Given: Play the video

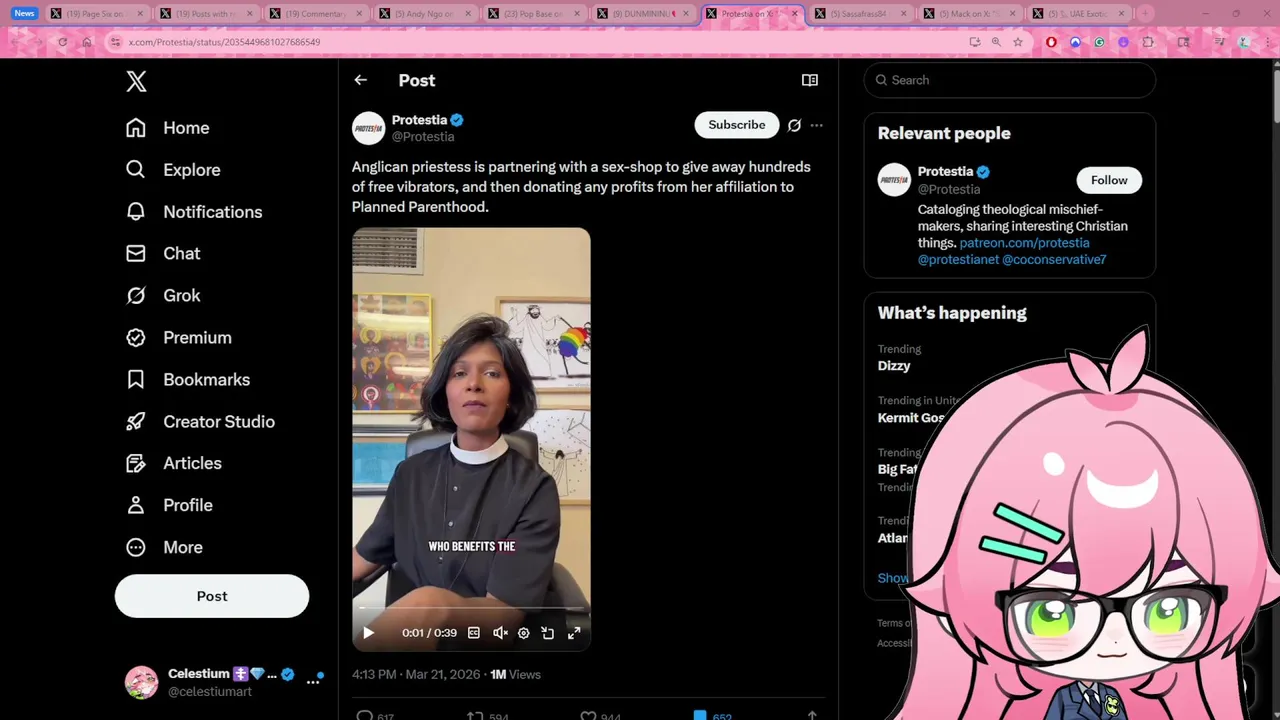Looking at the screenshot, I should pos(368,633).
